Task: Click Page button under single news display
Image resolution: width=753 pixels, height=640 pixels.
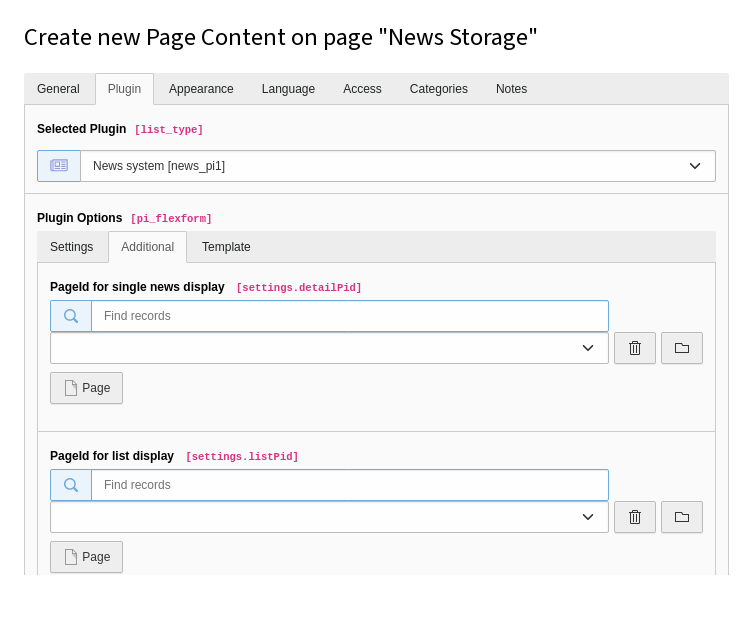Action: [86, 388]
